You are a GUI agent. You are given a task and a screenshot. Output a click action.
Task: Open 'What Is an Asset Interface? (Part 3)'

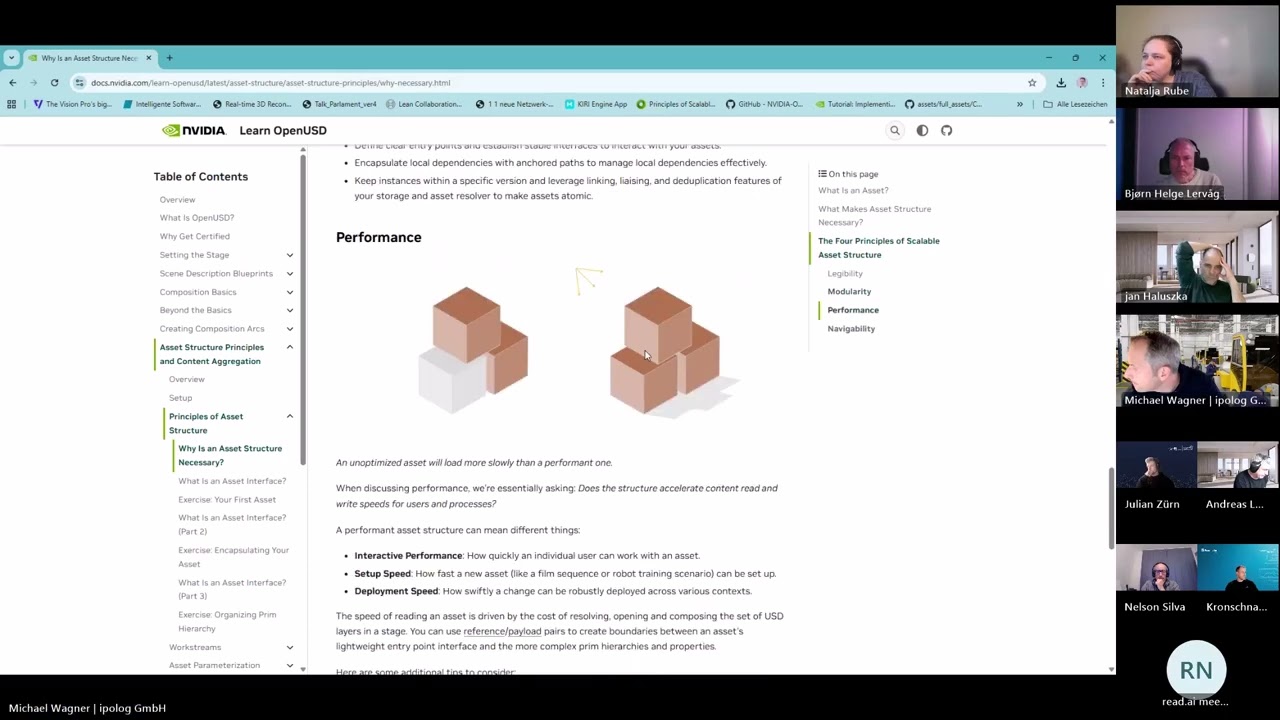232,589
